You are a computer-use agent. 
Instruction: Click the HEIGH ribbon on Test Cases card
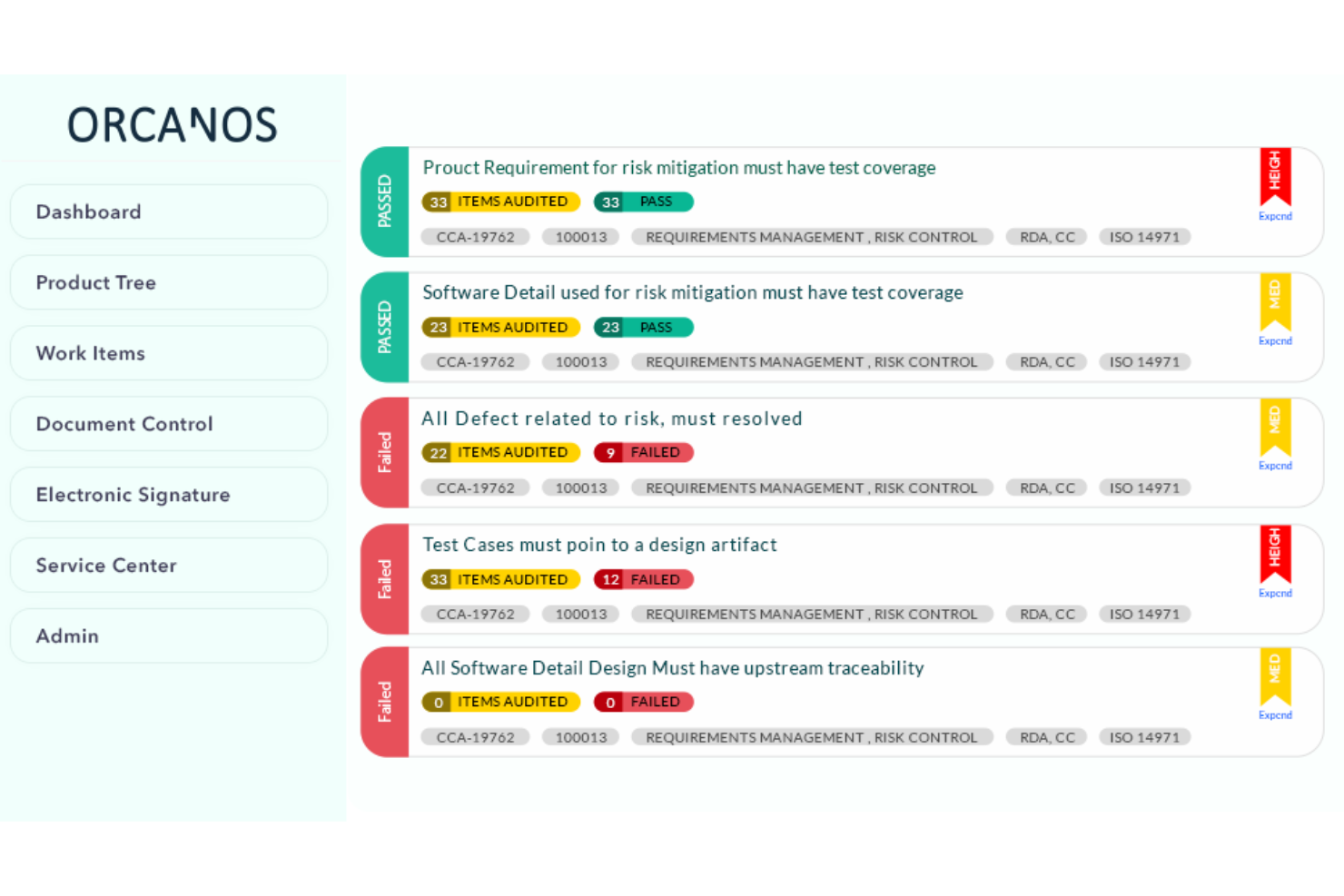click(x=1275, y=553)
